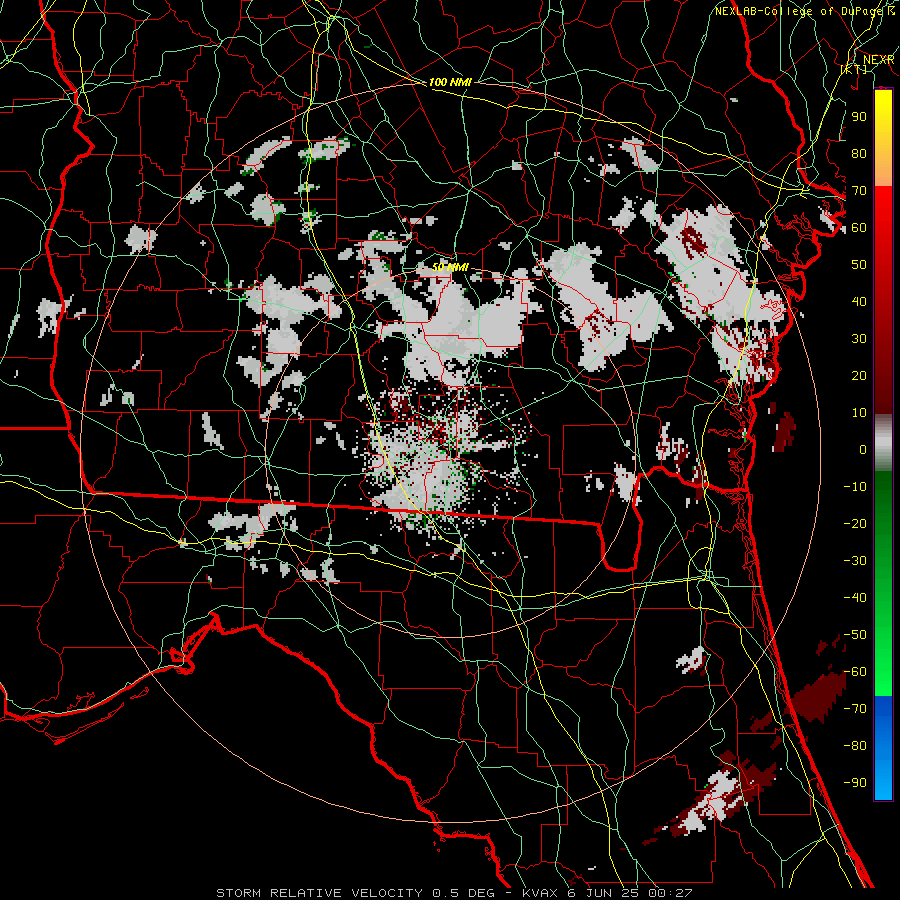Click the 30 value on the velocity scale
The width and height of the screenshot is (900, 900).
click(x=859, y=339)
